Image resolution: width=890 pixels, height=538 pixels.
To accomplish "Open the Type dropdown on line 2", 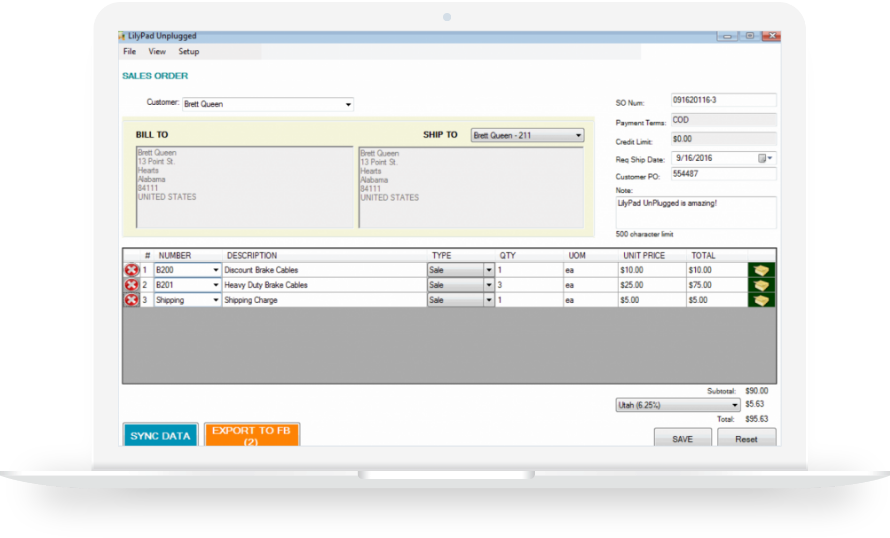I will 489,285.
